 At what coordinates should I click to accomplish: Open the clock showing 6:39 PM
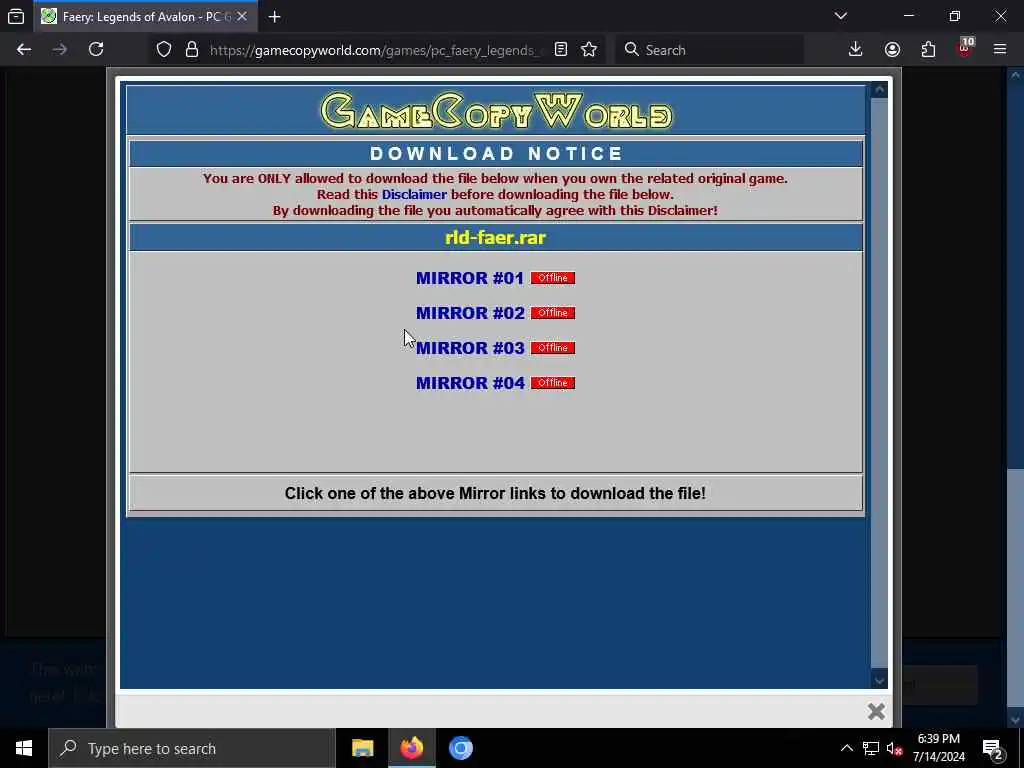[938, 748]
